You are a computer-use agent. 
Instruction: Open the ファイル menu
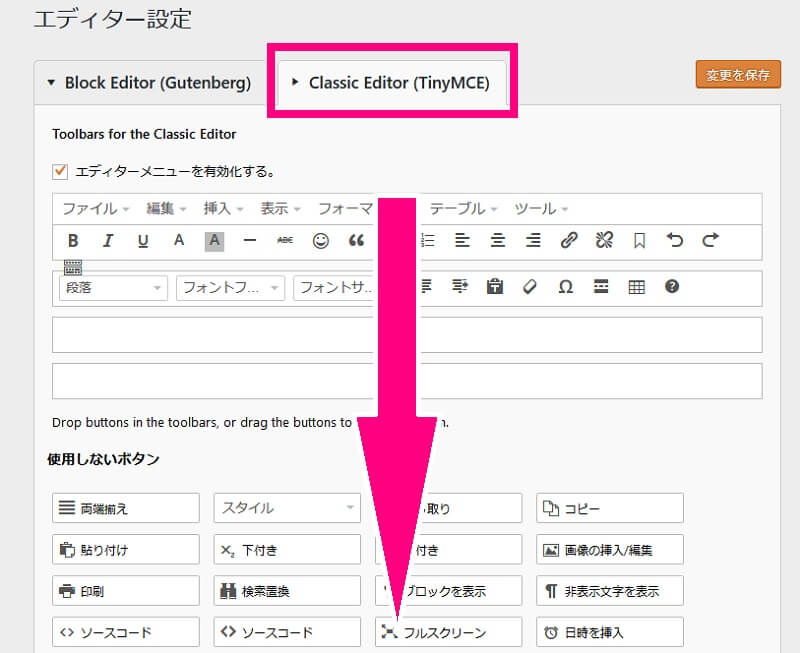tap(95, 209)
